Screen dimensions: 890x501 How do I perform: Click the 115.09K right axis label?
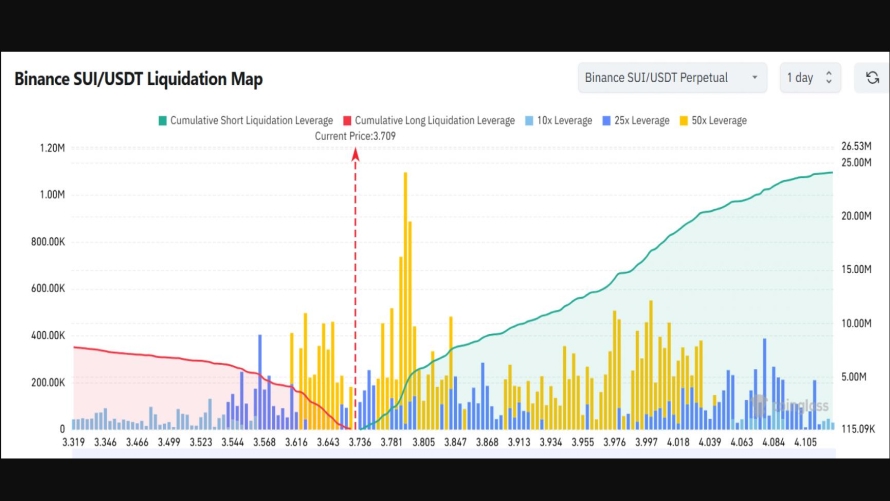(x=858, y=429)
